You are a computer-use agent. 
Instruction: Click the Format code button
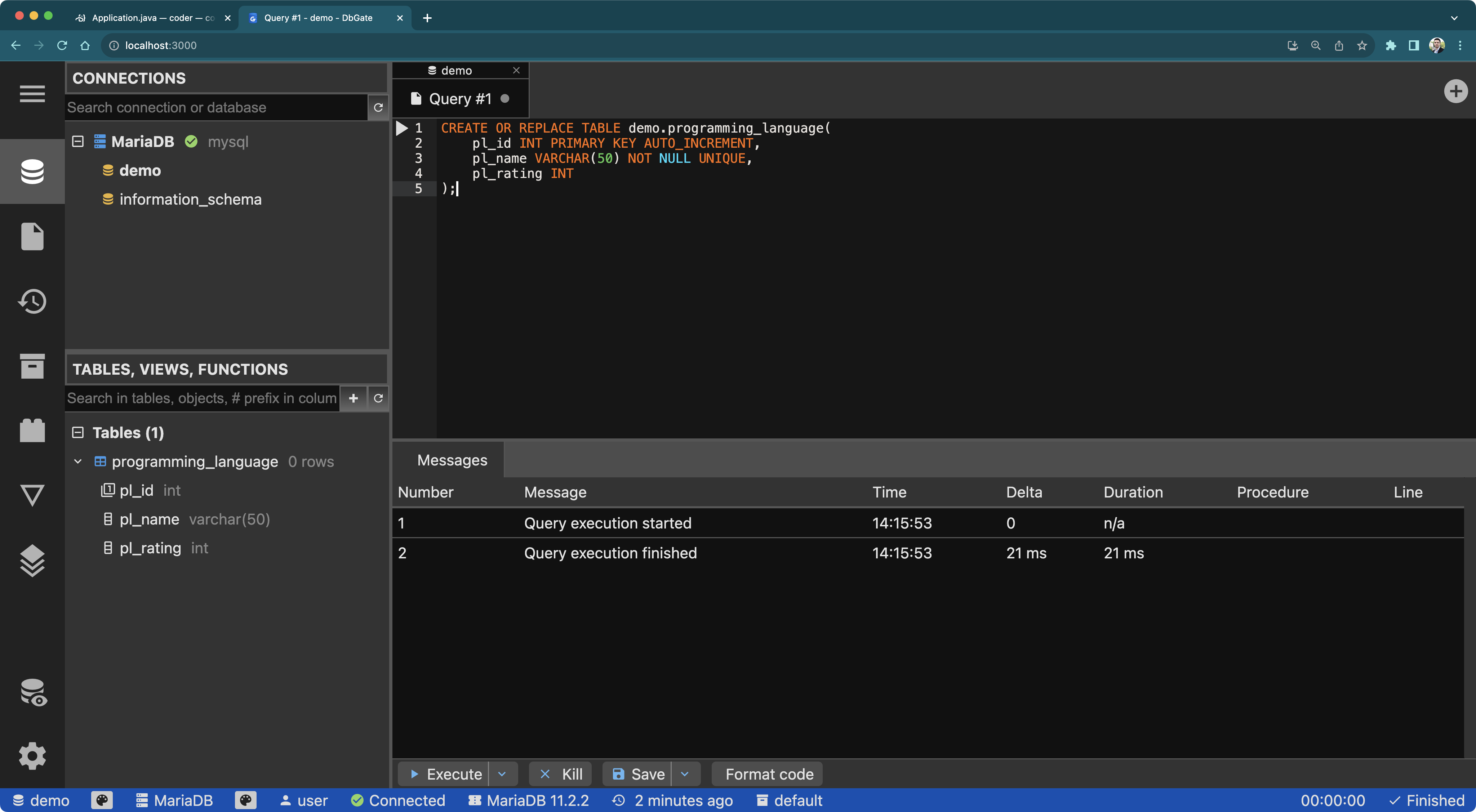pos(767,773)
